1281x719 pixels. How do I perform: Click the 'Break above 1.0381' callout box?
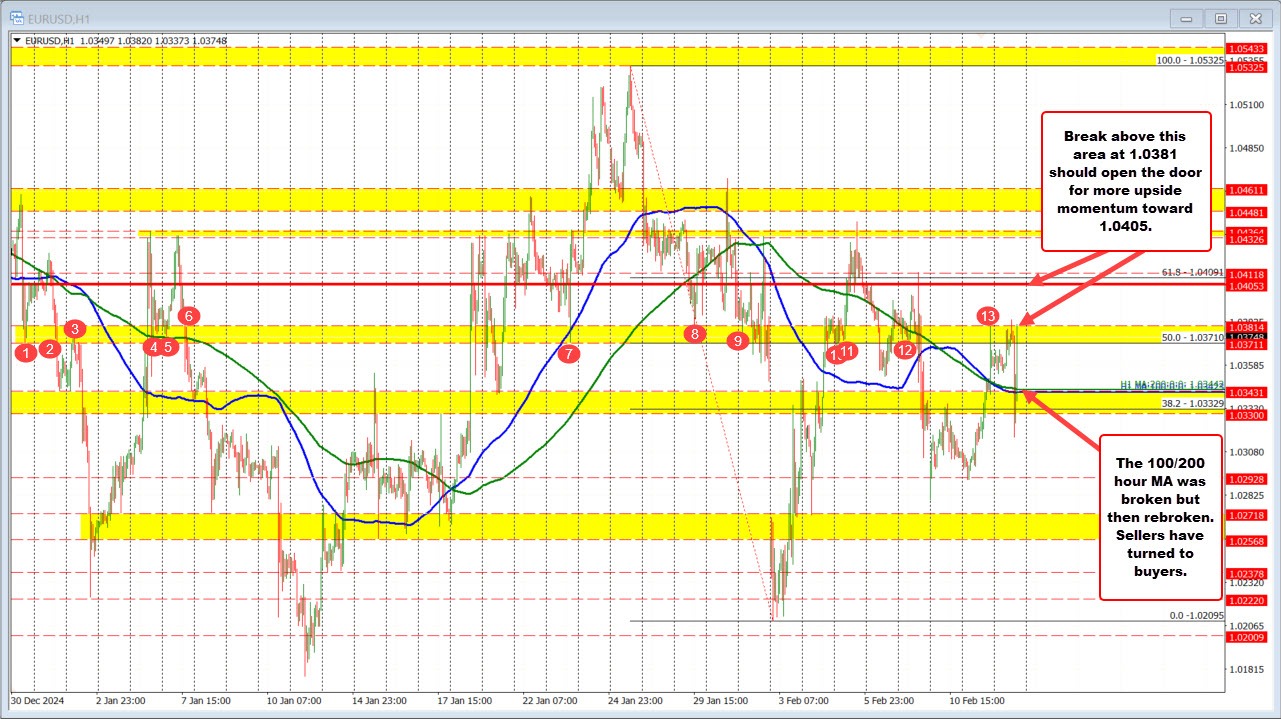(1126, 180)
